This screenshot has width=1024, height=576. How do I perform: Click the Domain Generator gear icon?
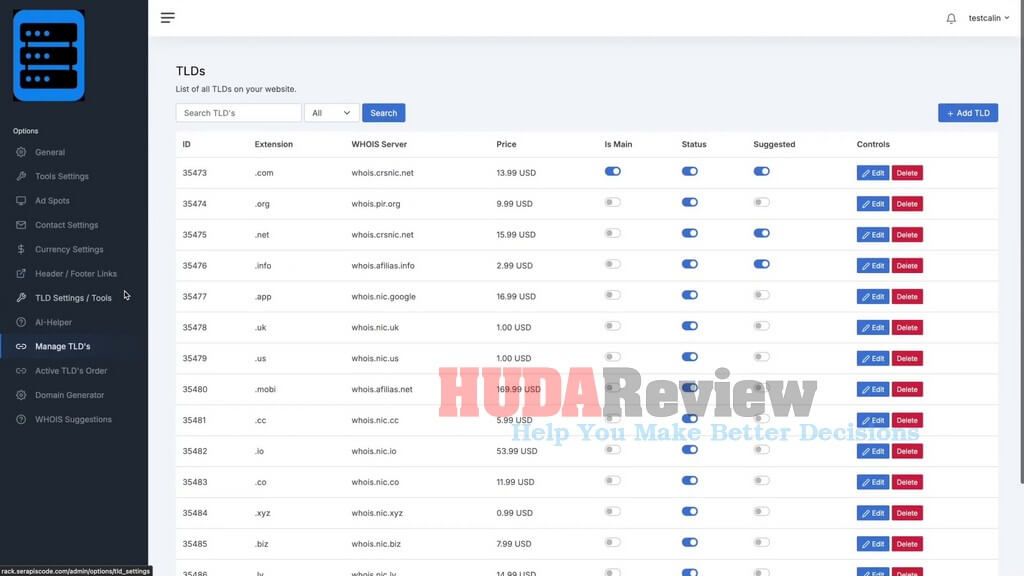click(21, 395)
